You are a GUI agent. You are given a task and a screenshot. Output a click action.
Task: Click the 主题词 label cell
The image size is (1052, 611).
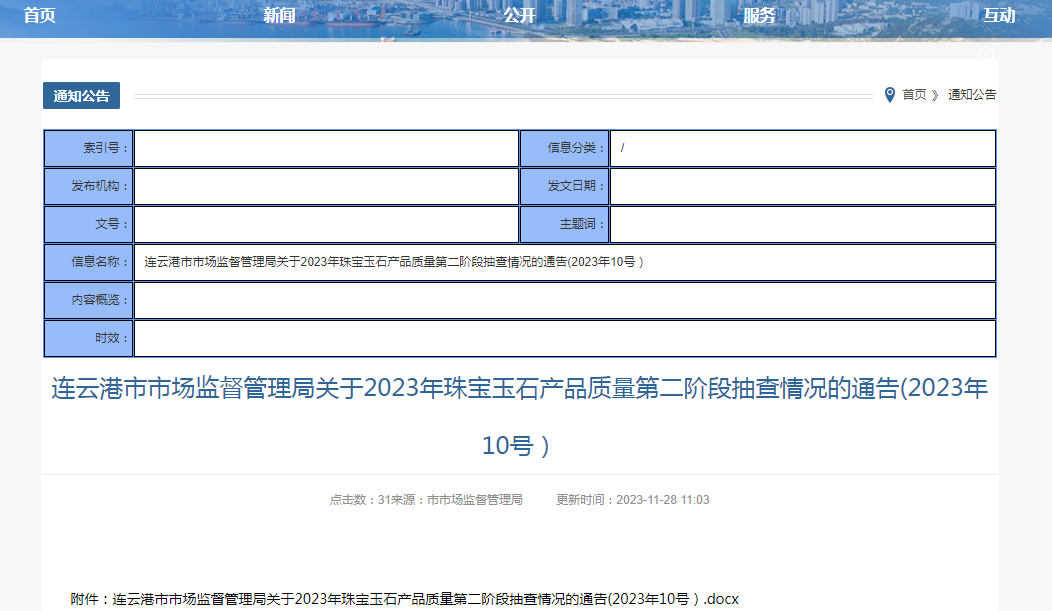565,225
